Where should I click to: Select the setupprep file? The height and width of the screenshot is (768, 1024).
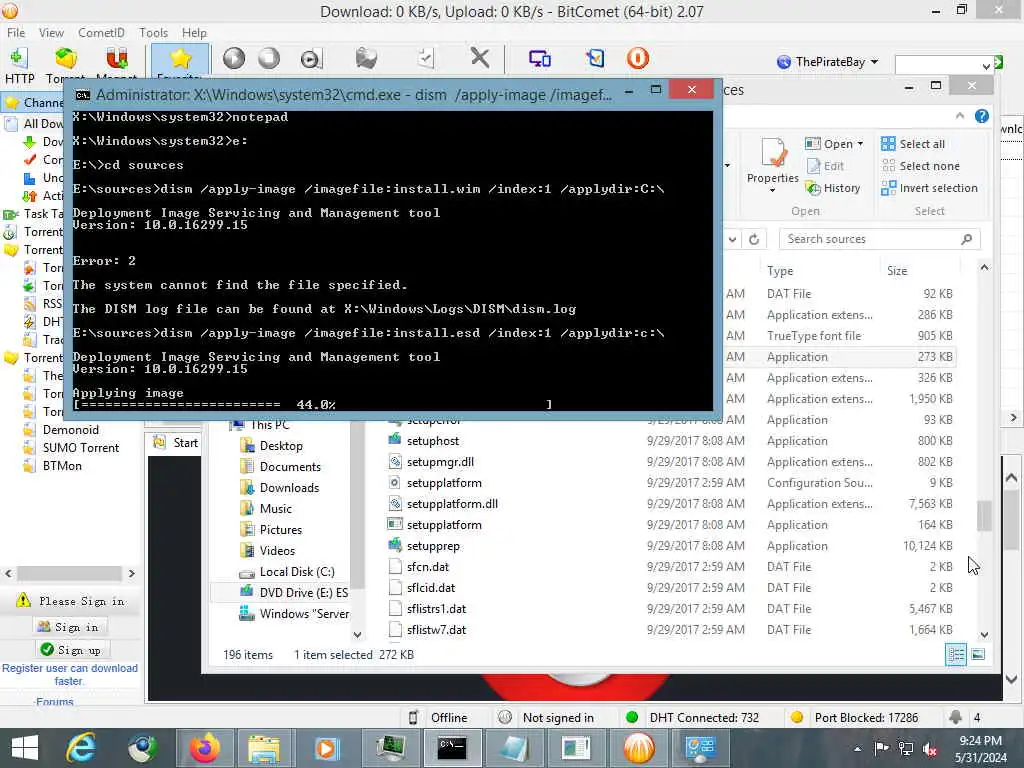pos(433,546)
